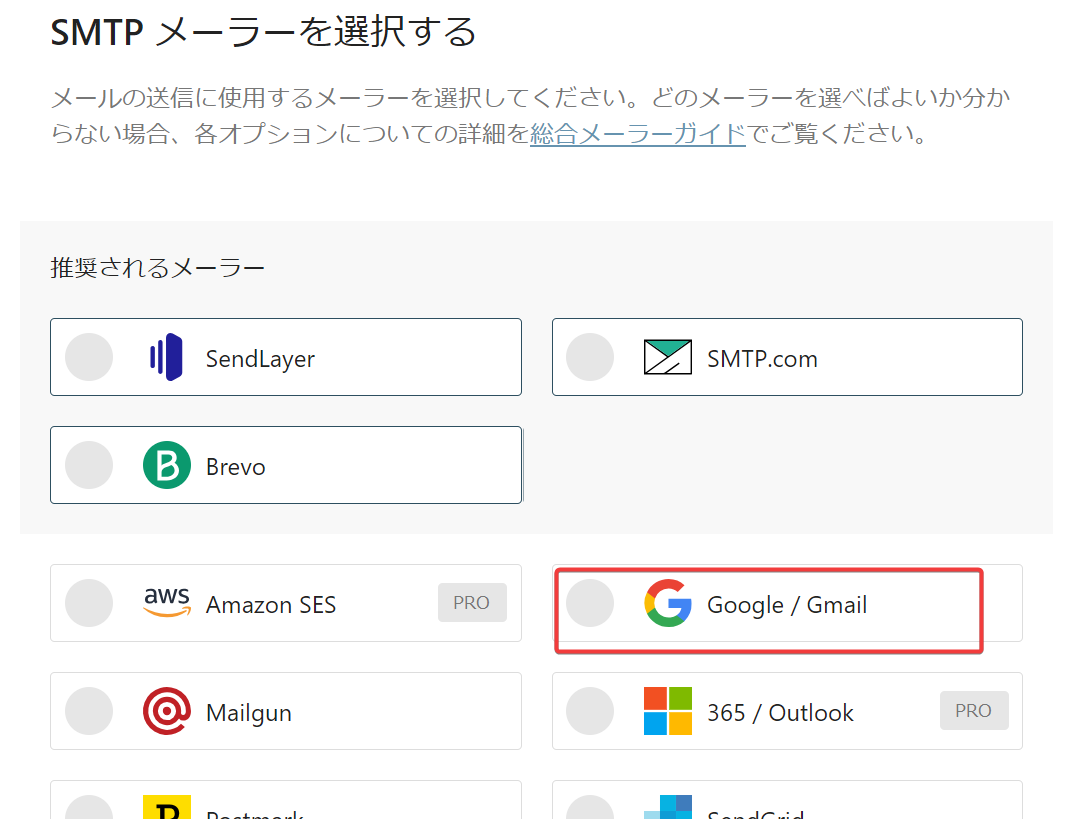
Task: Open the 総合メーラーガイド link
Action: [637, 135]
